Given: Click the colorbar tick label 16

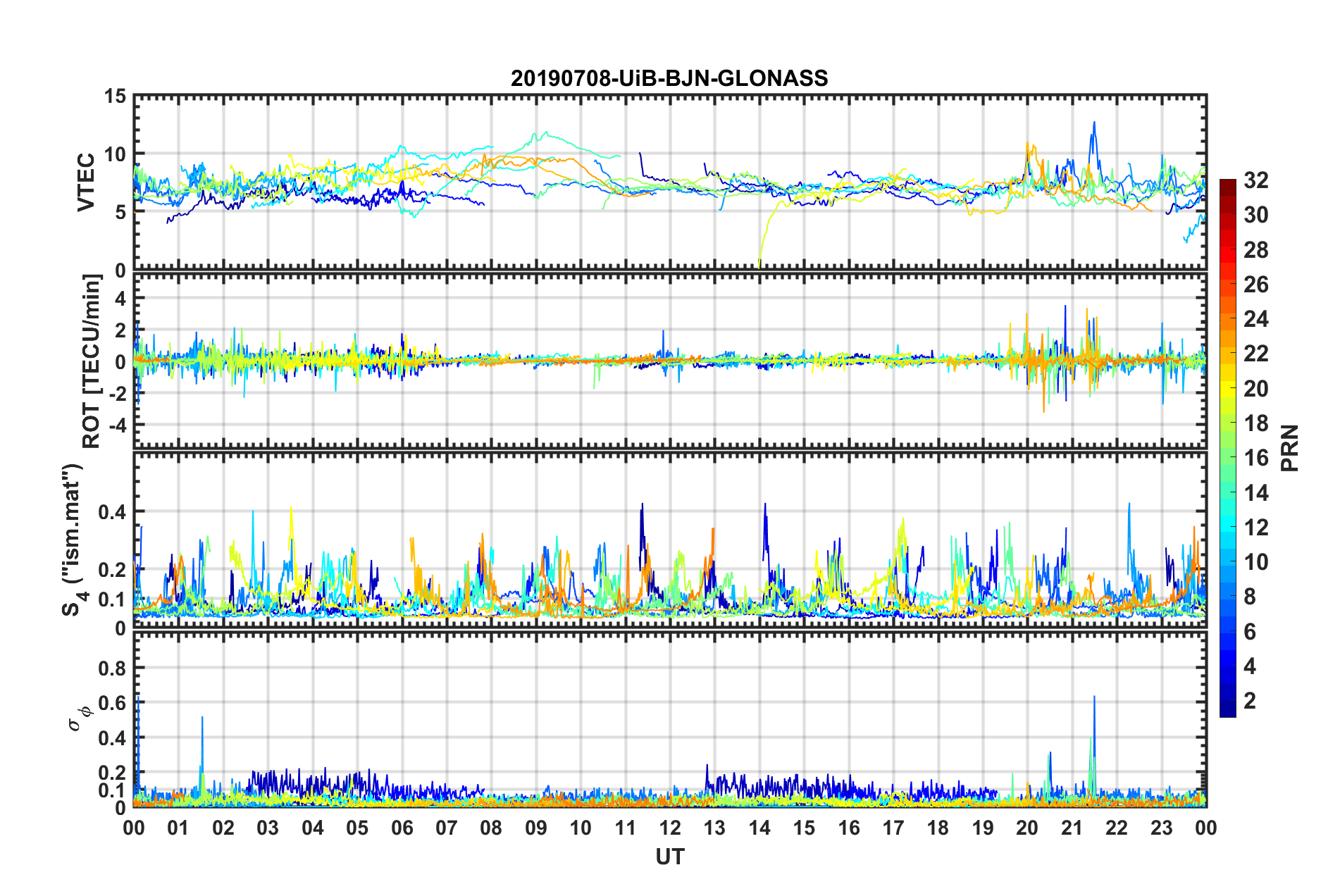Looking at the screenshot, I should click(x=1256, y=458).
